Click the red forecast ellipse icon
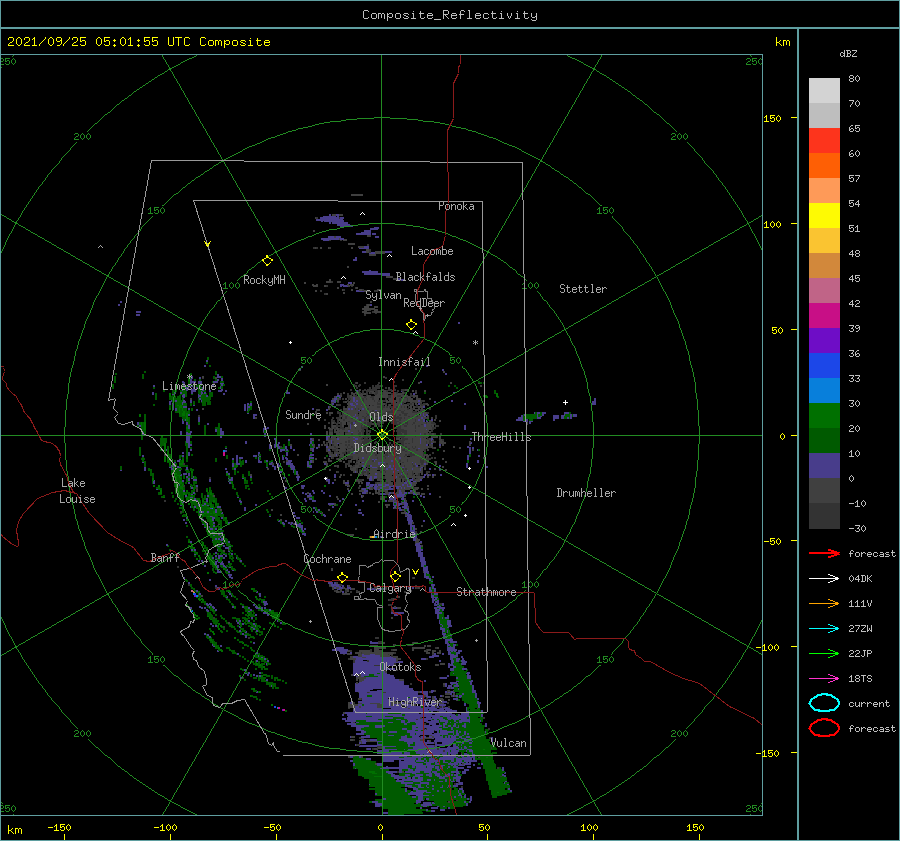The image size is (900, 841). click(824, 728)
